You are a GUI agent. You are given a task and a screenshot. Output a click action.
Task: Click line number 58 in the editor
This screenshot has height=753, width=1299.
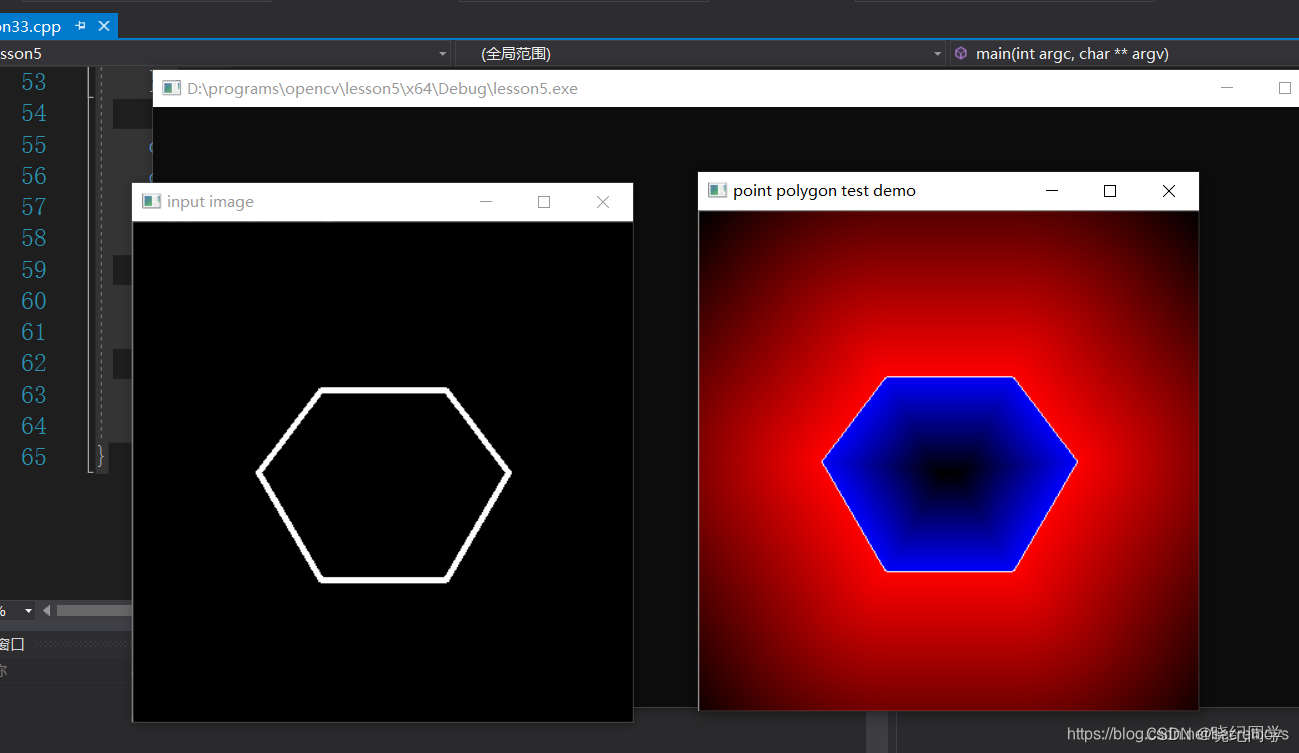34,238
